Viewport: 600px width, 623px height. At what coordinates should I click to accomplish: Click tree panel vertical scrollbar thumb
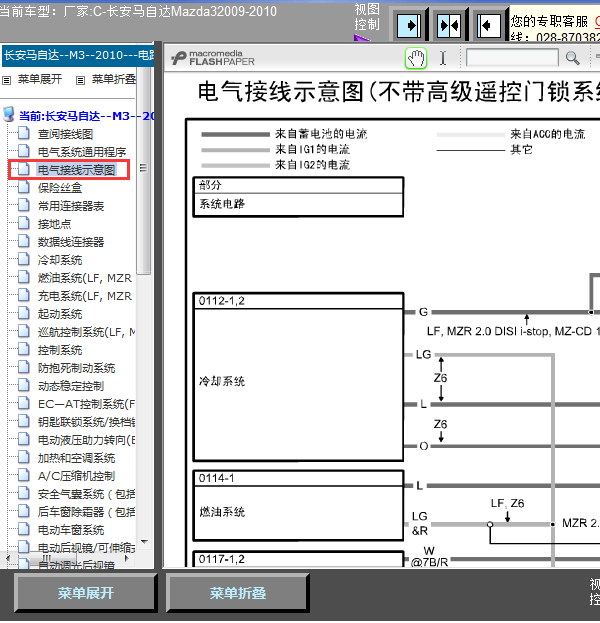144,169
